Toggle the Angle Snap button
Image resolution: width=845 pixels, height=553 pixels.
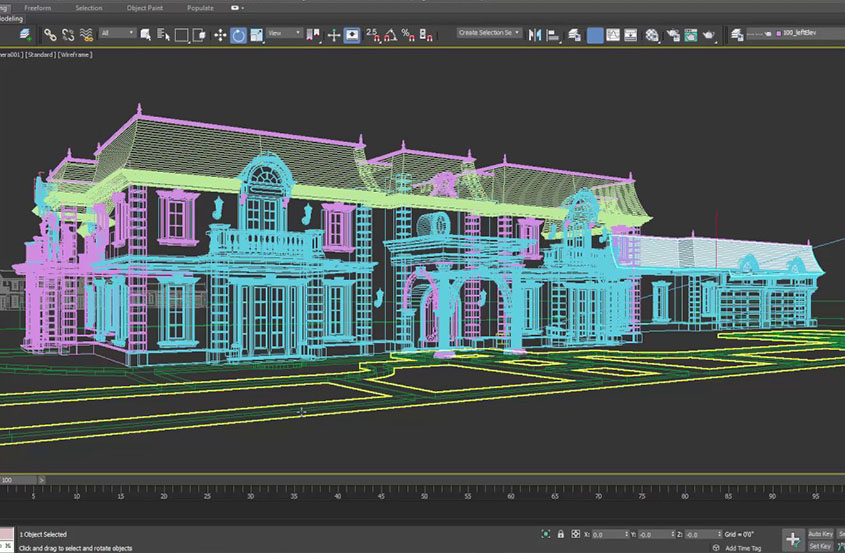coord(391,35)
